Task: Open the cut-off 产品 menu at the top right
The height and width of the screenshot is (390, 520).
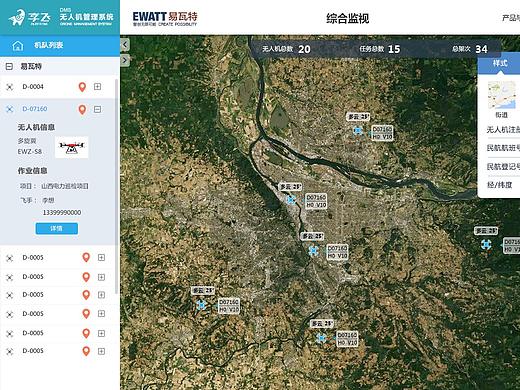Action: (x=511, y=18)
